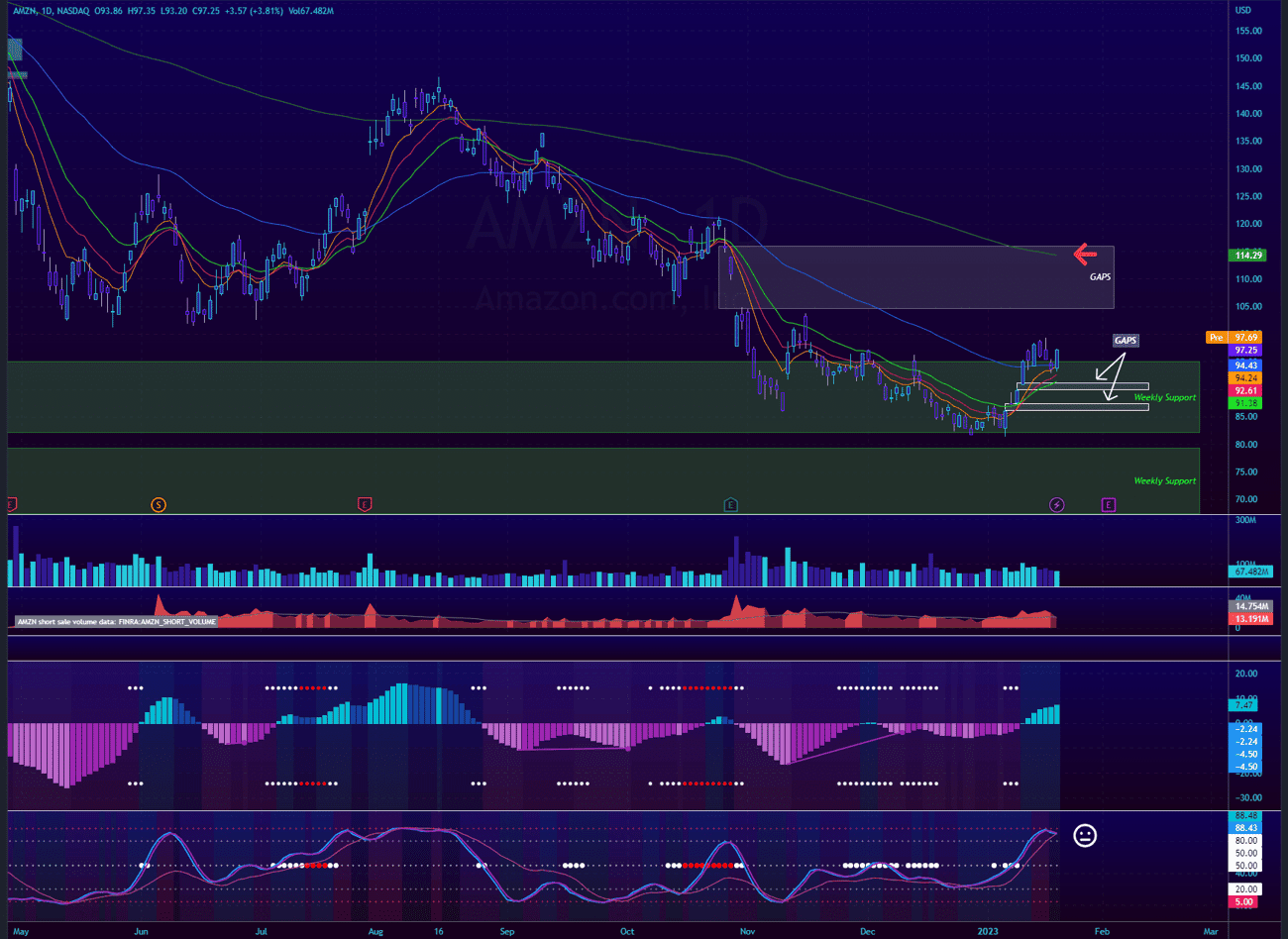Click the Jul label on the time axis

click(261, 932)
